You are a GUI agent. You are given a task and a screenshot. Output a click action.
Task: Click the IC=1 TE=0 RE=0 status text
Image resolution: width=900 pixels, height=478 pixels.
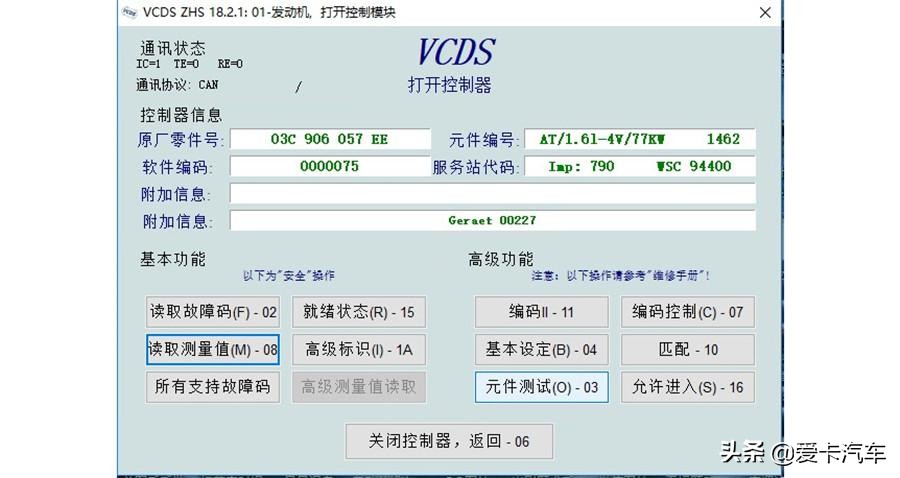click(189, 64)
